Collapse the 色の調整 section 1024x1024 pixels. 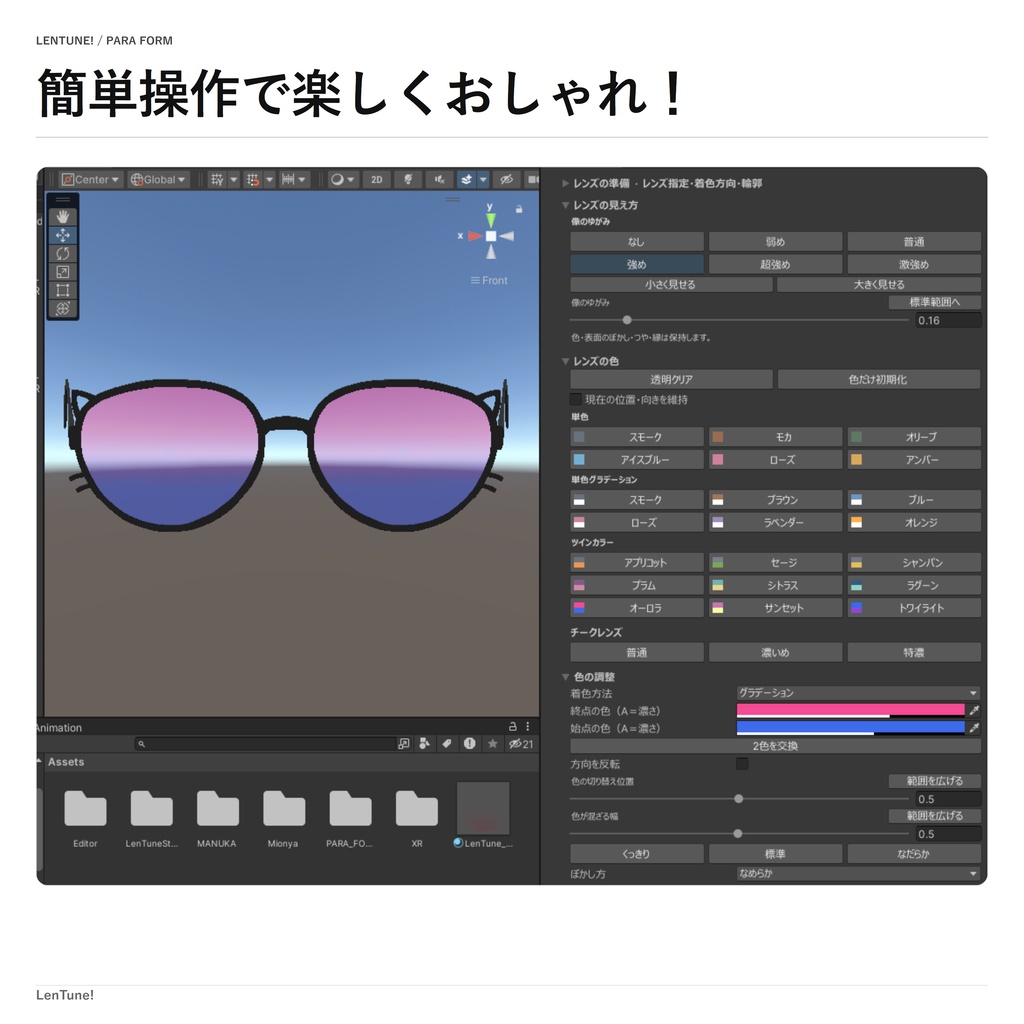pyautogui.click(x=566, y=677)
